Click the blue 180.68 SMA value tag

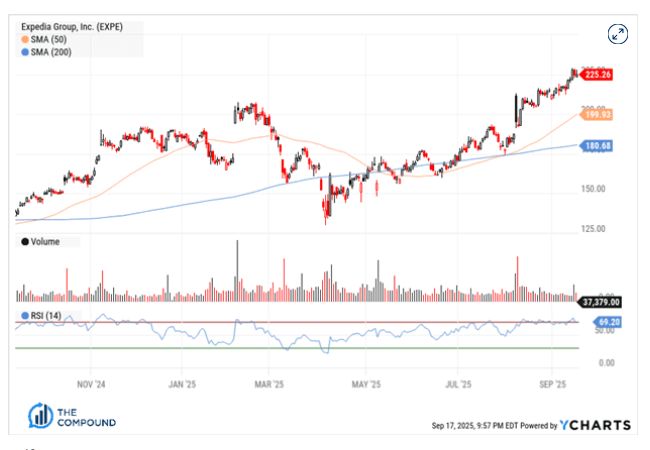[596, 146]
